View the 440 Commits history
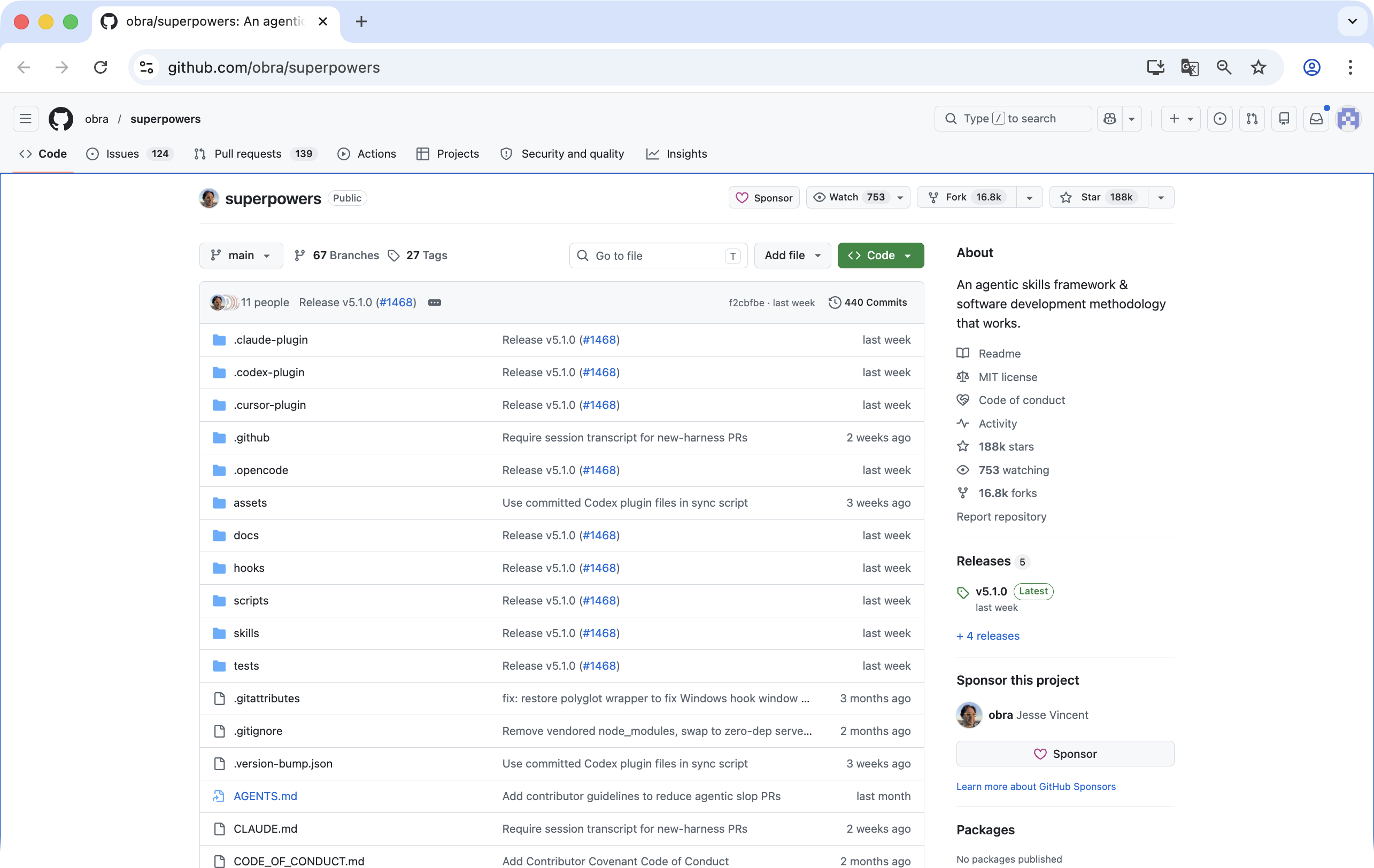Viewport: 1374px width, 868px height. (867, 303)
